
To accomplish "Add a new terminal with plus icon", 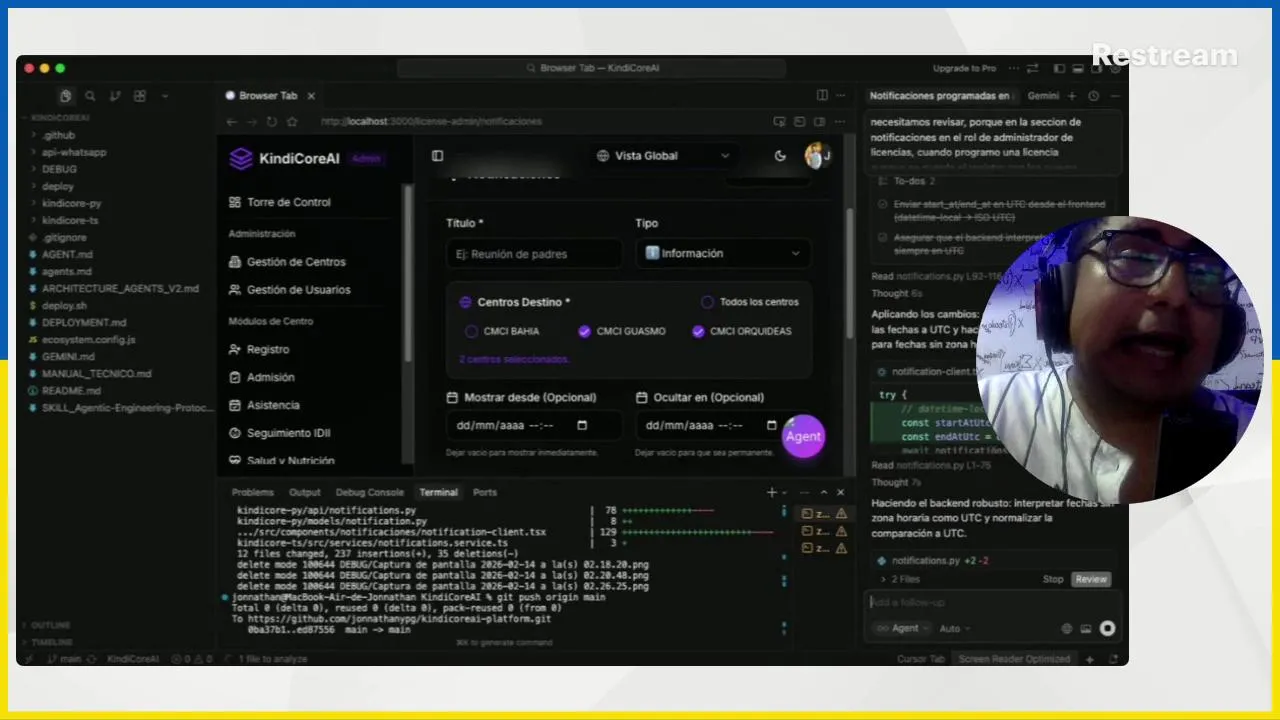I will (772, 492).
